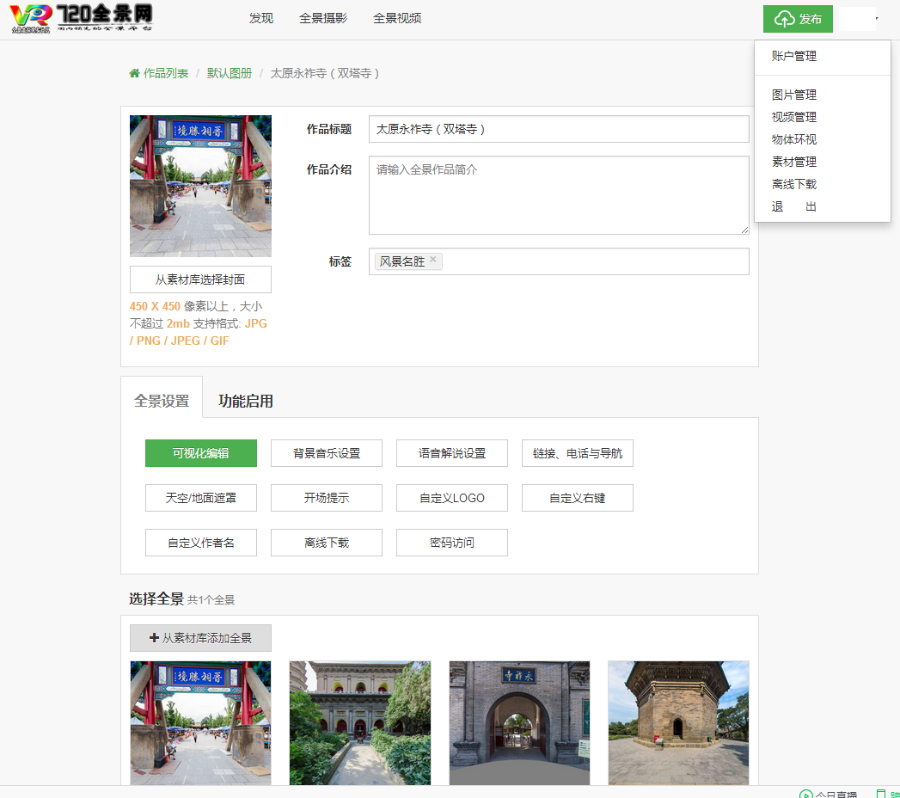The height and width of the screenshot is (798, 900).
Task: Click 从素材库选择封面 to choose a cover
Action: tap(200, 279)
